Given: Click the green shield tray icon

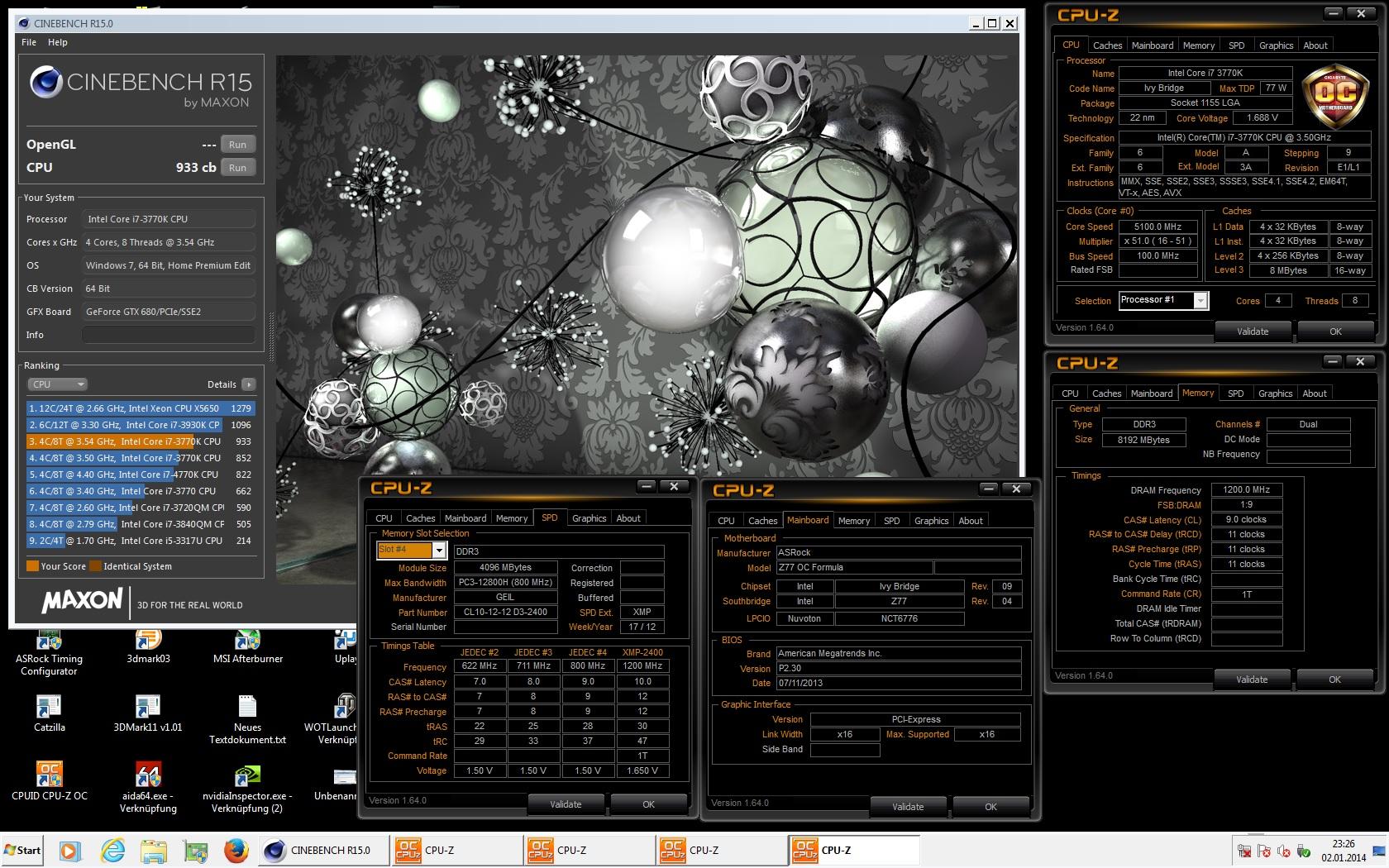Looking at the screenshot, I should [x=1304, y=851].
